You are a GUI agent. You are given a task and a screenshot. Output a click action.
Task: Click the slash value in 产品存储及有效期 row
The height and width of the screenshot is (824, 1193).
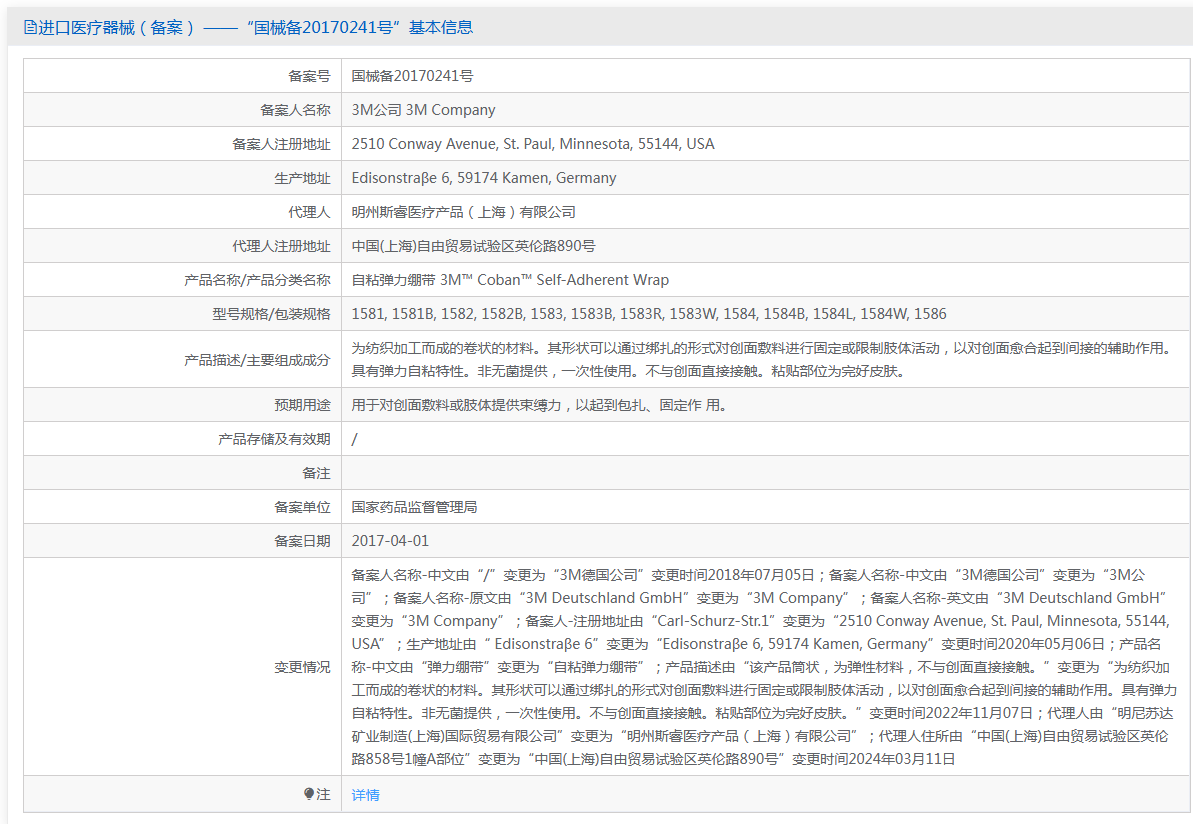[x=354, y=439]
